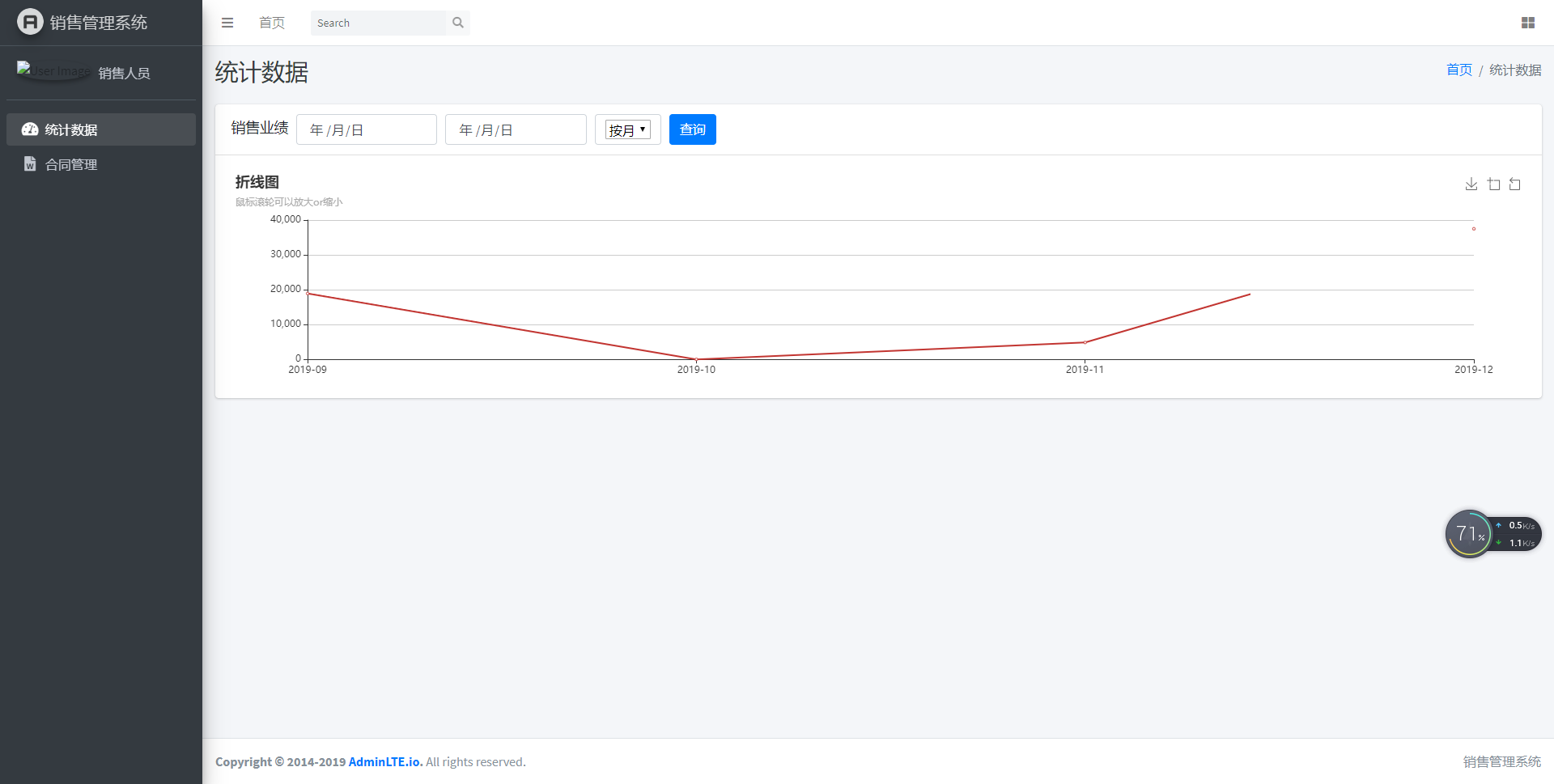1554x784 pixels.
Task: Open the grid panel icon in the top-right corner
Action: pyautogui.click(x=1527, y=23)
